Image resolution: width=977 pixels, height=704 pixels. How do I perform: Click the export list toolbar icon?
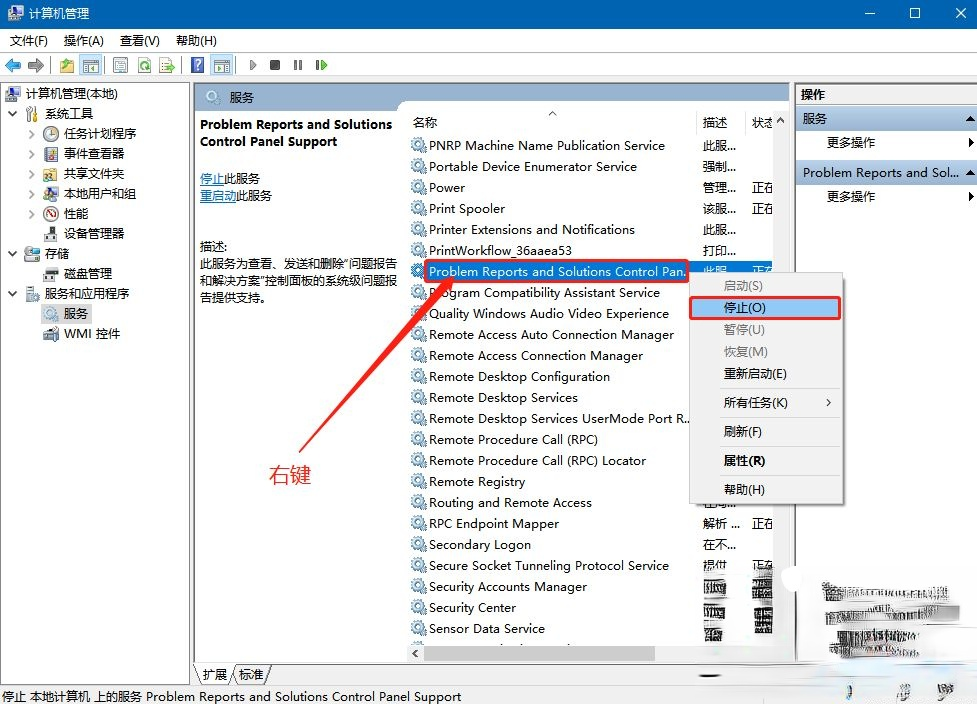point(167,64)
